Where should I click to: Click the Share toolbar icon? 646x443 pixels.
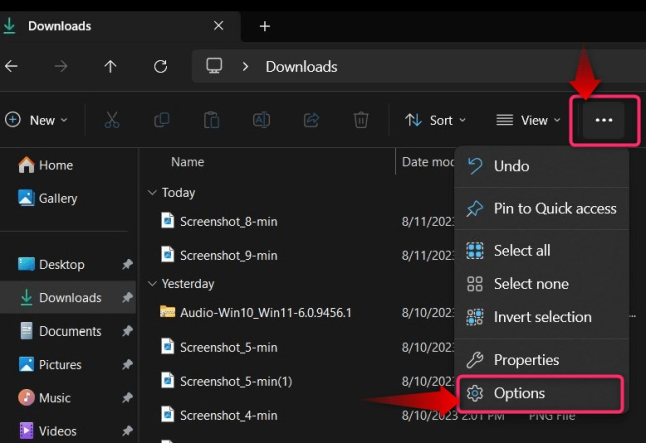[x=311, y=120]
